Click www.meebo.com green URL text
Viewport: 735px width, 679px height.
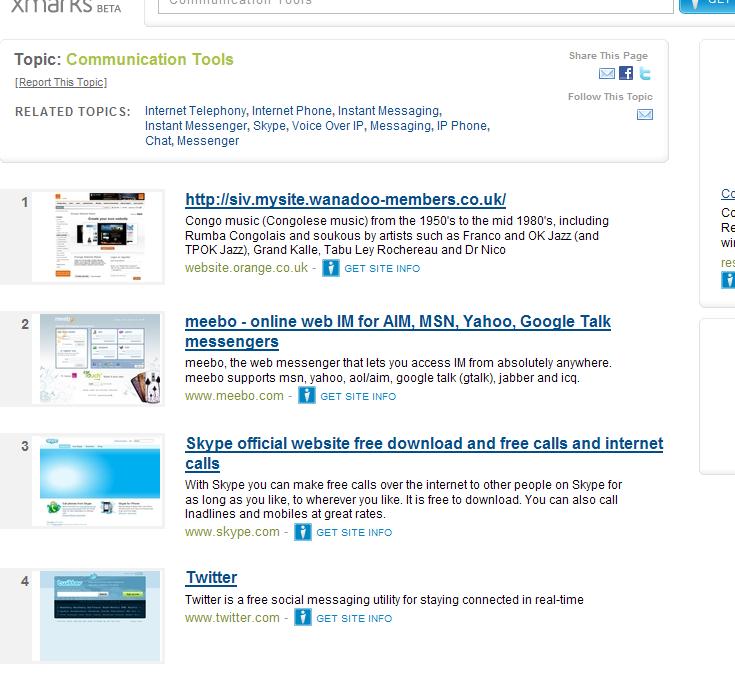[234, 396]
